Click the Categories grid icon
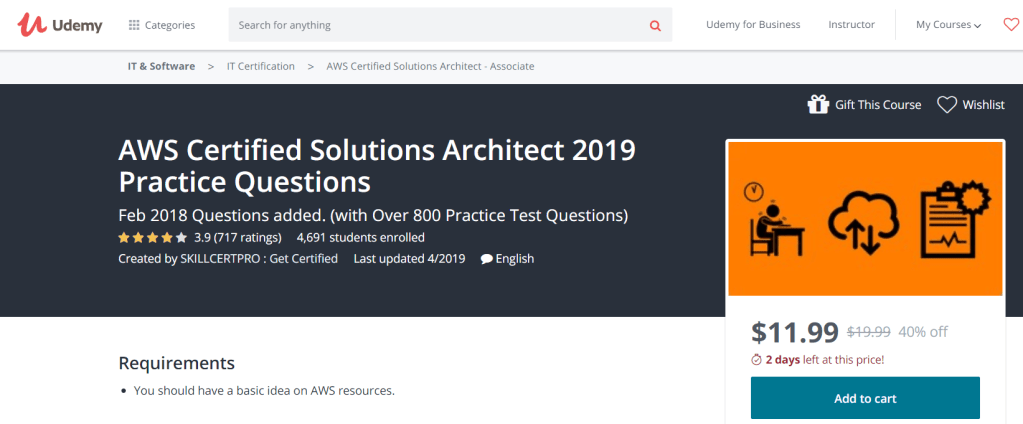The image size is (1023, 424). [135, 25]
